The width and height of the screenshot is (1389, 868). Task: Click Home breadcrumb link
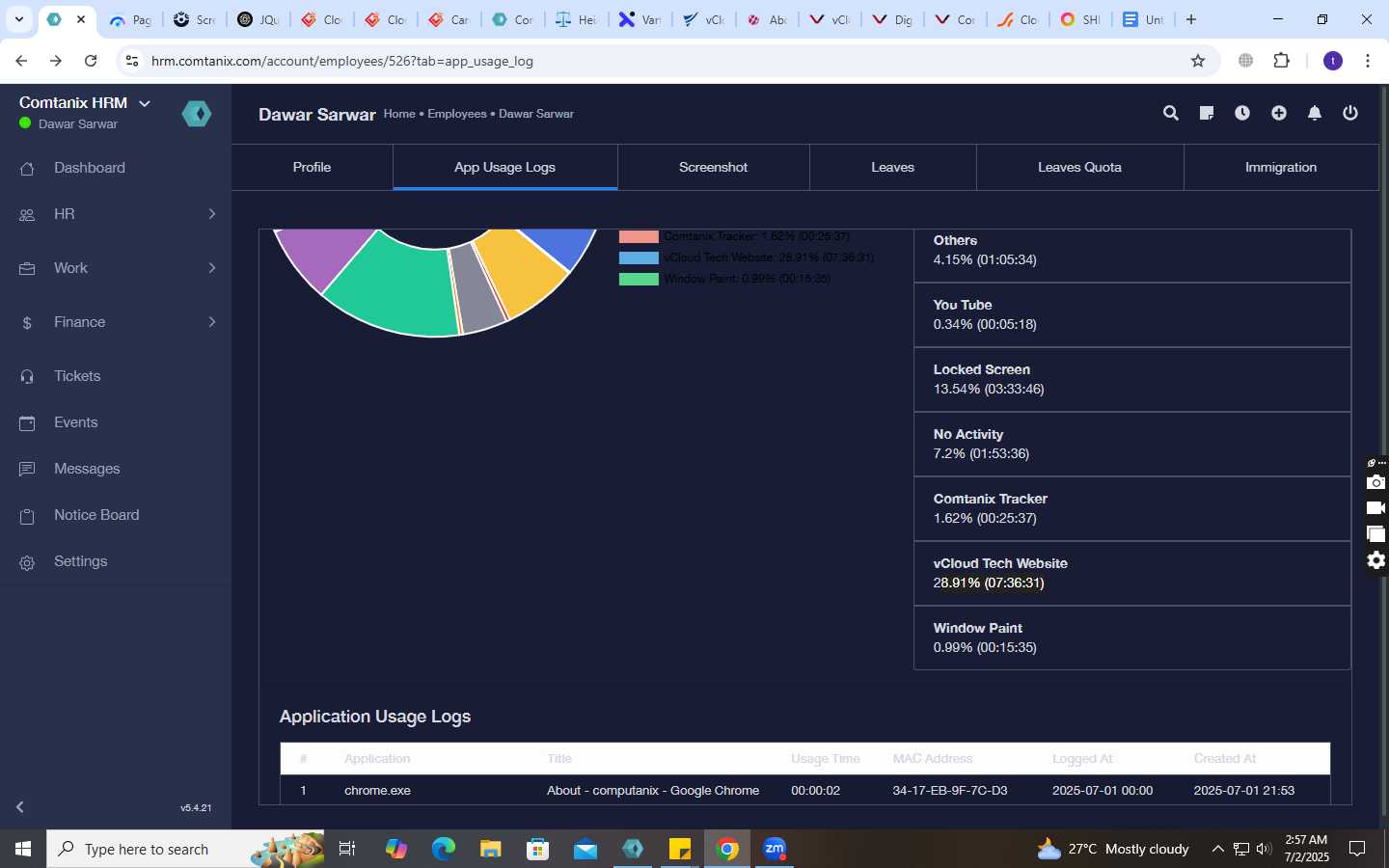tap(399, 114)
